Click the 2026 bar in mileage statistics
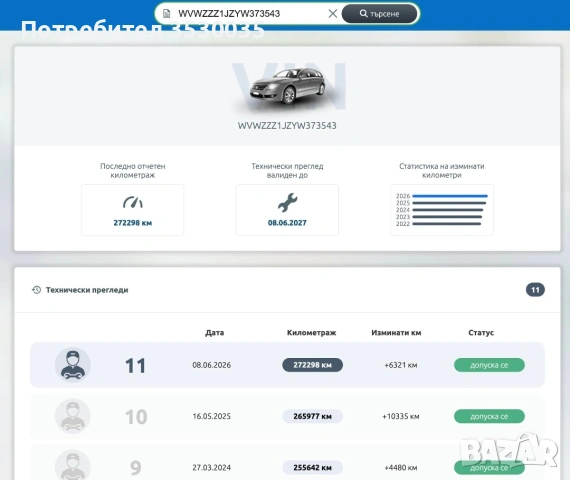This screenshot has width=570, height=480. [x=450, y=196]
